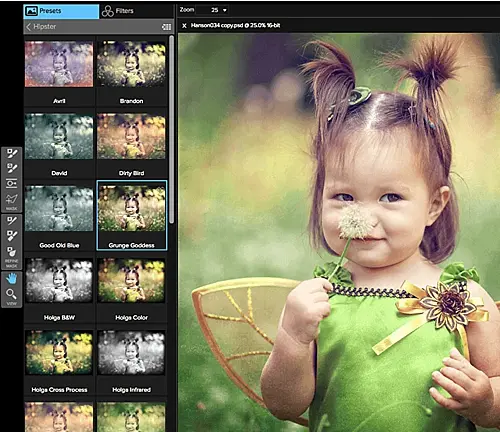Apply the Holga Cross Process preset thumbnail
500x432 pixels.
[x=59, y=353]
